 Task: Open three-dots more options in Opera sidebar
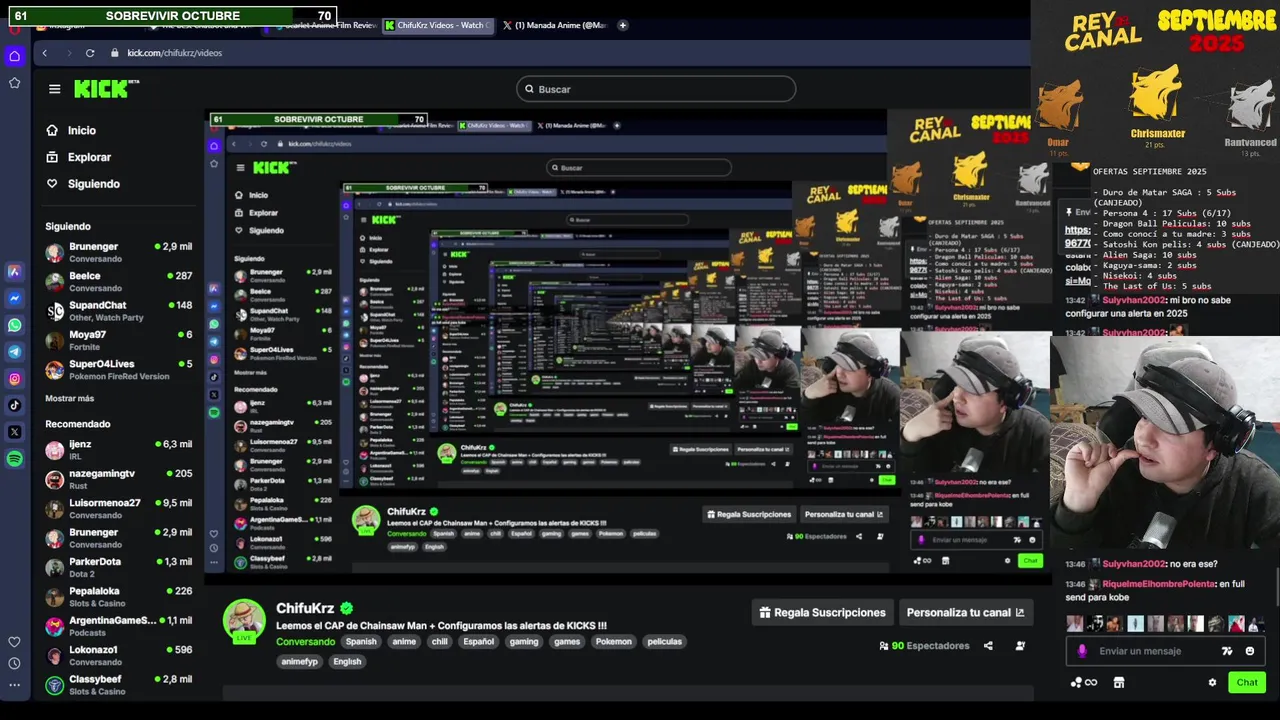14,685
